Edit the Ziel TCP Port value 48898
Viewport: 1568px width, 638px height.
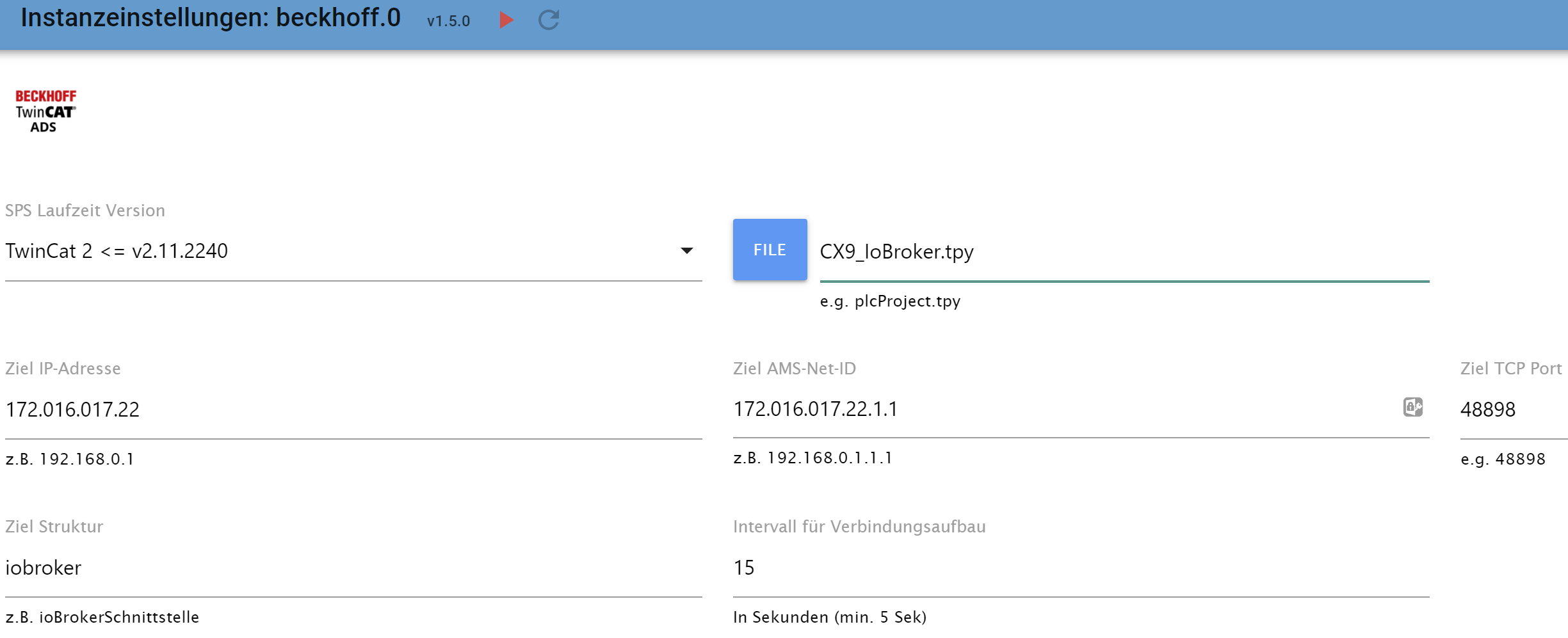(x=1514, y=410)
